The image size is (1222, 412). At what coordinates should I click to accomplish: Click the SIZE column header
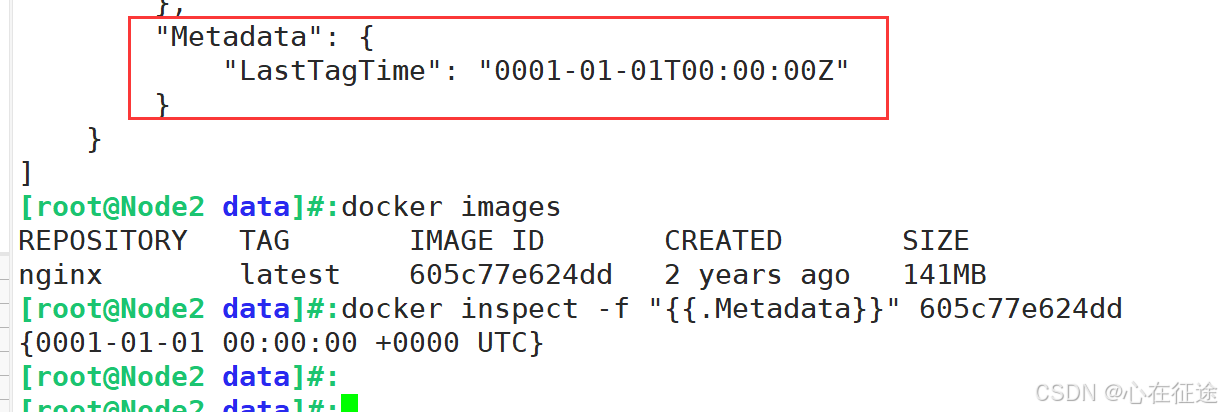pyautogui.click(x=936, y=241)
